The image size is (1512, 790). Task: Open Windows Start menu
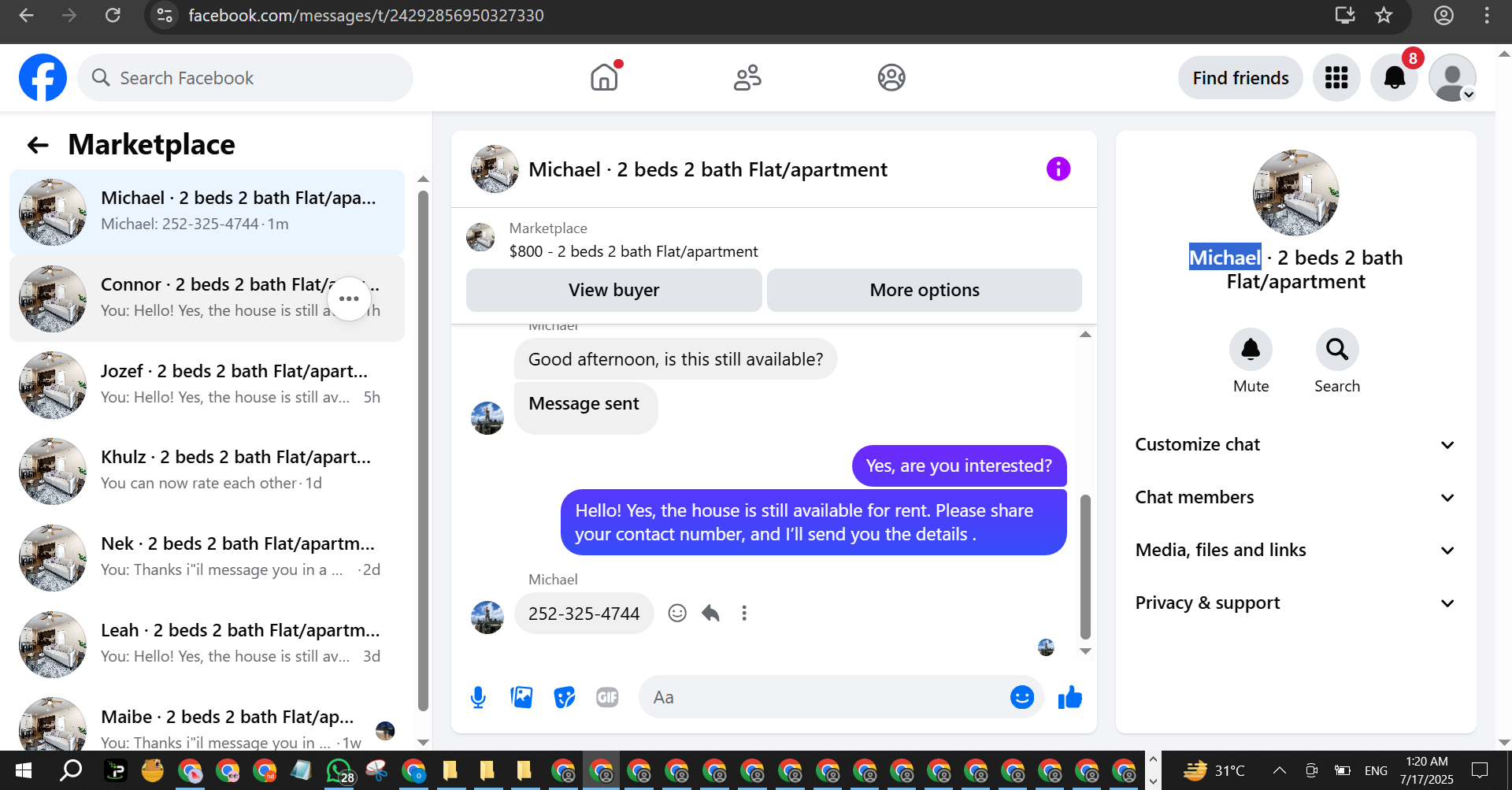coord(24,770)
